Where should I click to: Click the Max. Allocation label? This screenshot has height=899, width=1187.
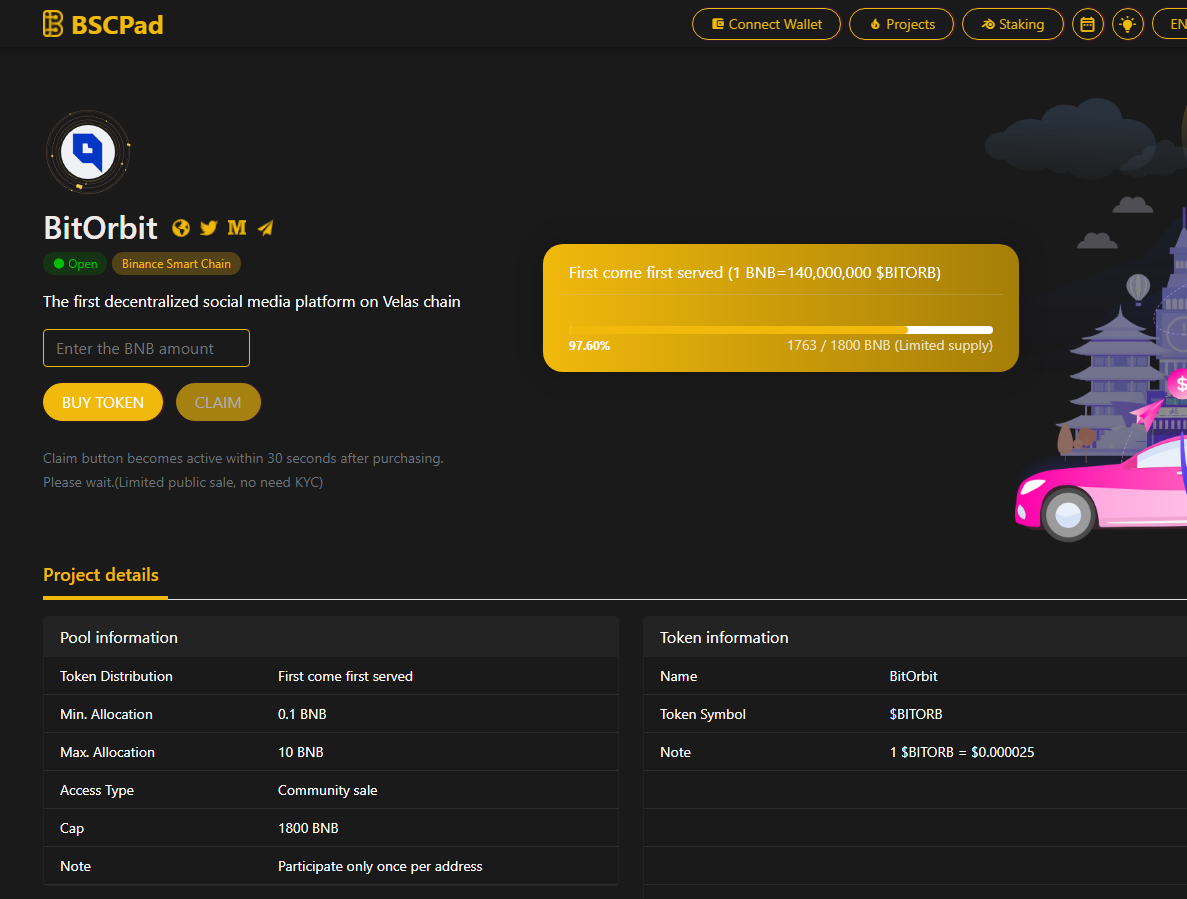coord(107,752)
